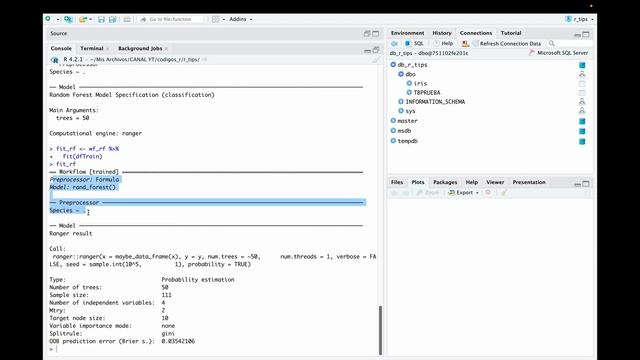Open the Presentation tab
Image resolution: width=640 pixels, height=360 pixels.
(x=529, y=182)
